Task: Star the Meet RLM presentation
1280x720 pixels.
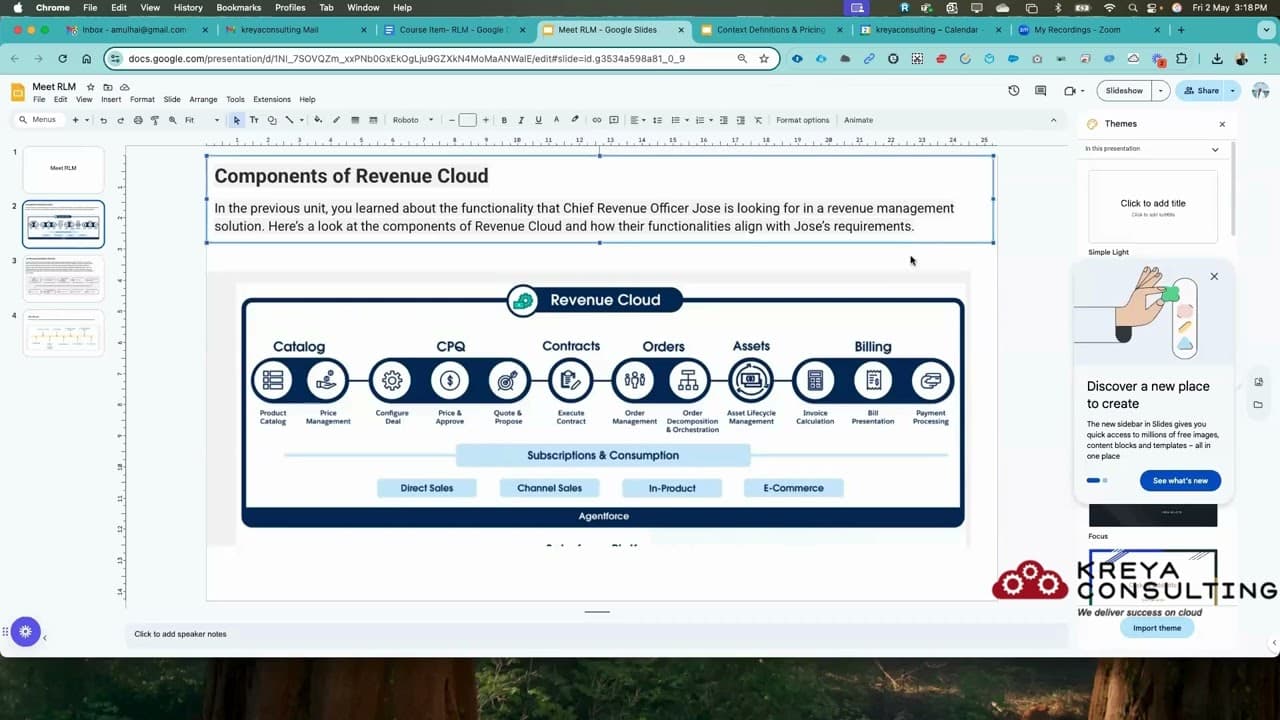Action: pos(90,87)
